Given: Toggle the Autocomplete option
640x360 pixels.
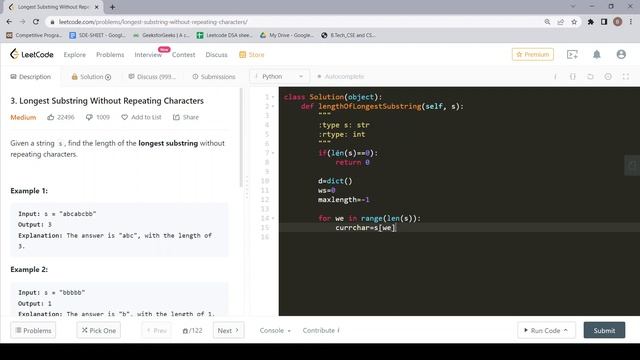Looking at the screenshot, I should click(x=340, y=76).
